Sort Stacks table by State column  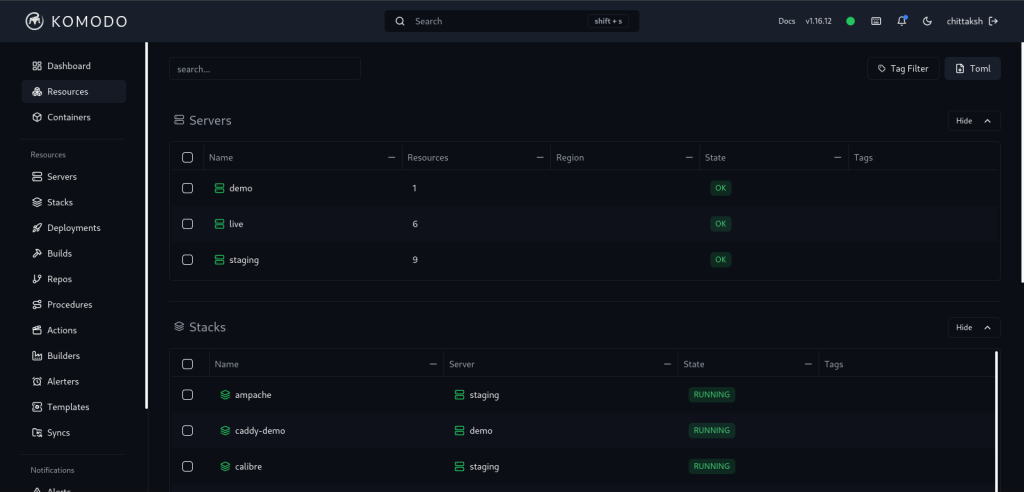747,364
